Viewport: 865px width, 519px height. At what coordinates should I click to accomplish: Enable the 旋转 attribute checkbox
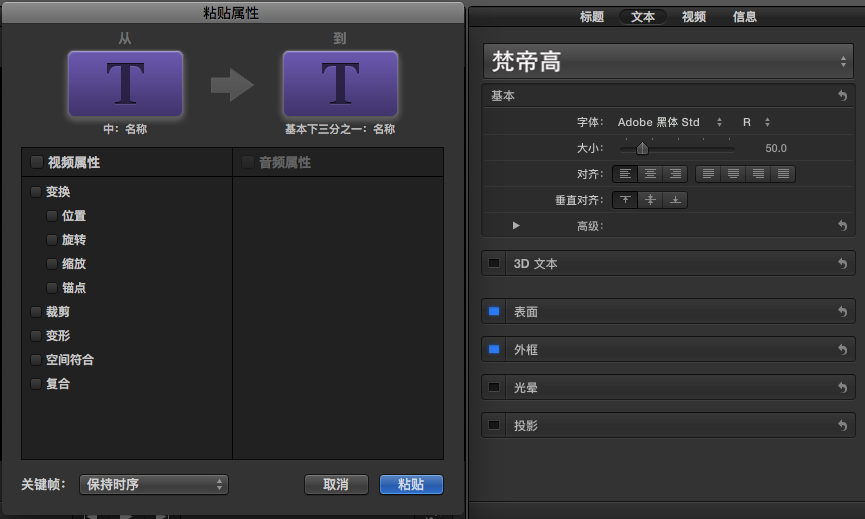[x=52, y=240]
